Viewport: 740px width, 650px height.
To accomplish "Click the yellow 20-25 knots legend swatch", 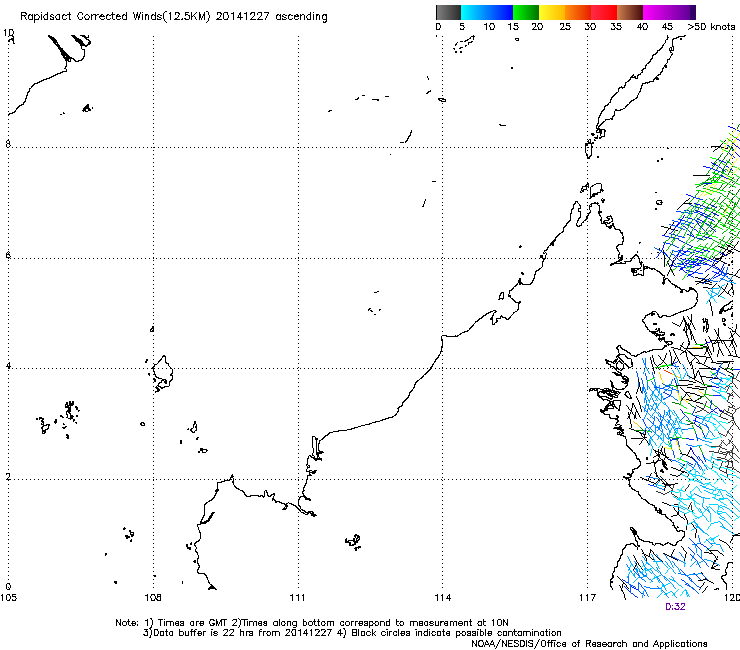I will click(x=552, y=12).
